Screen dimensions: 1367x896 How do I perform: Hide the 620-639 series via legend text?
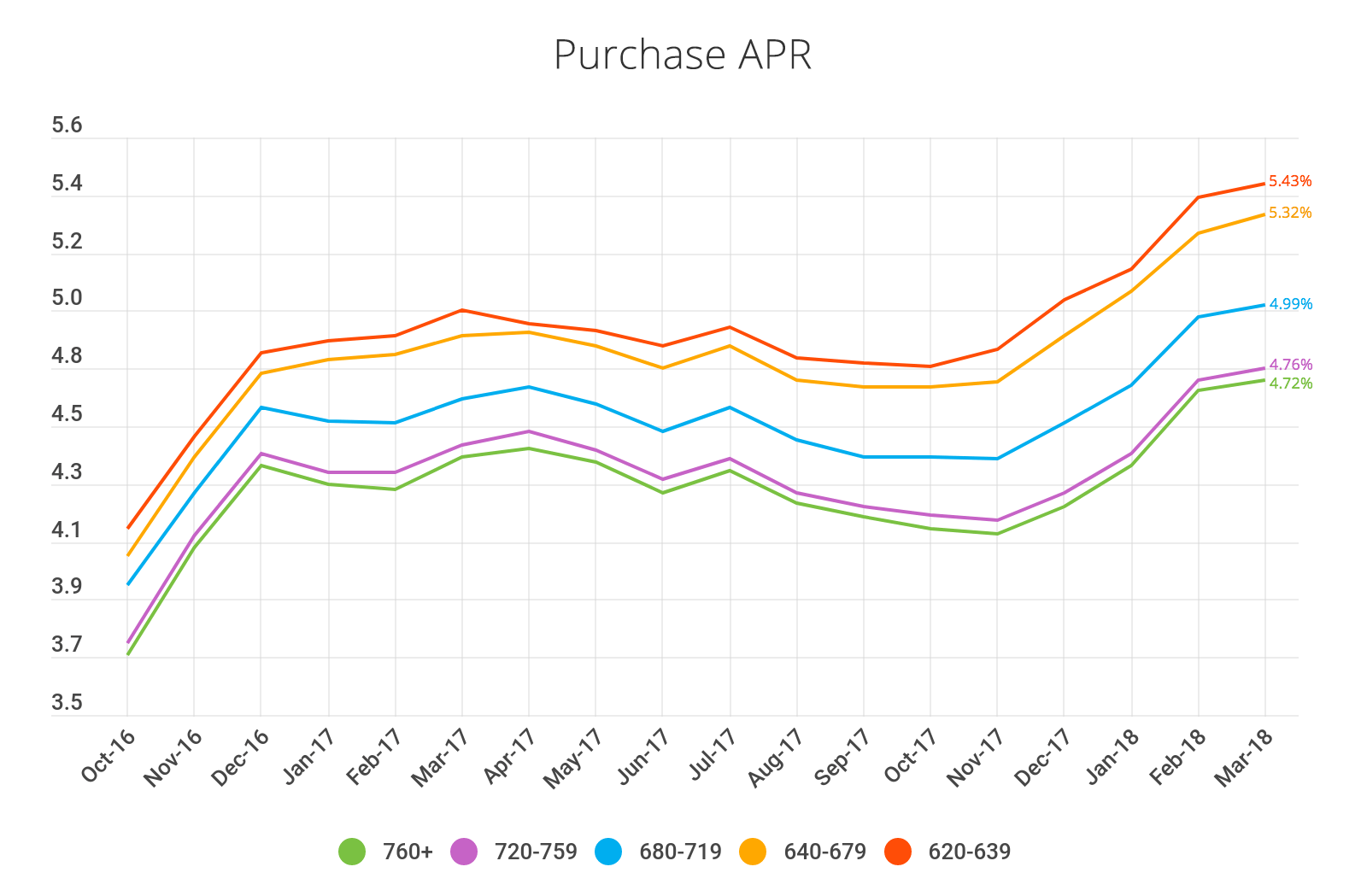point(969,852)
